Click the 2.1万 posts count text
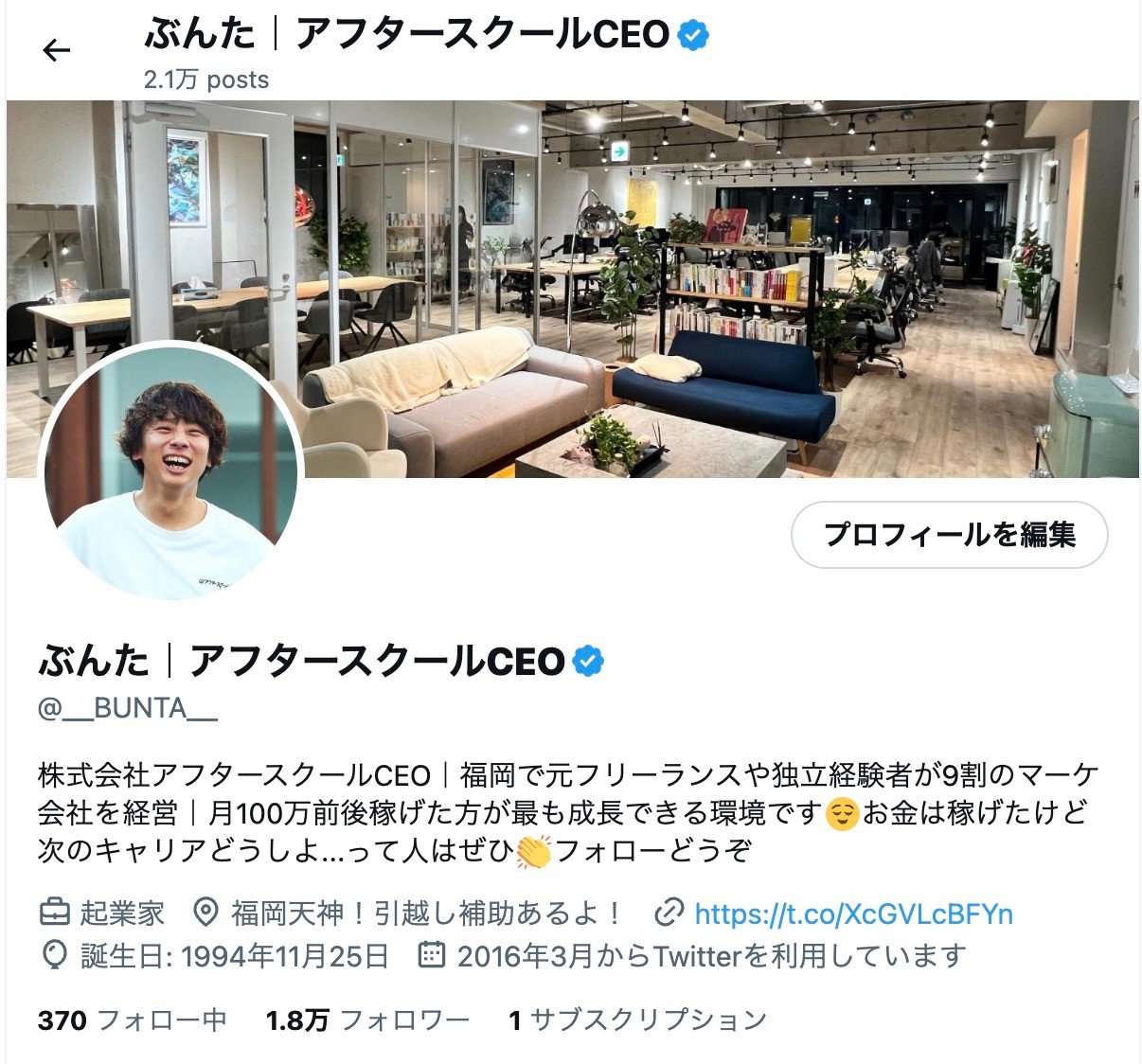Screen dimensions: 1142x1064 pos(206,80)
